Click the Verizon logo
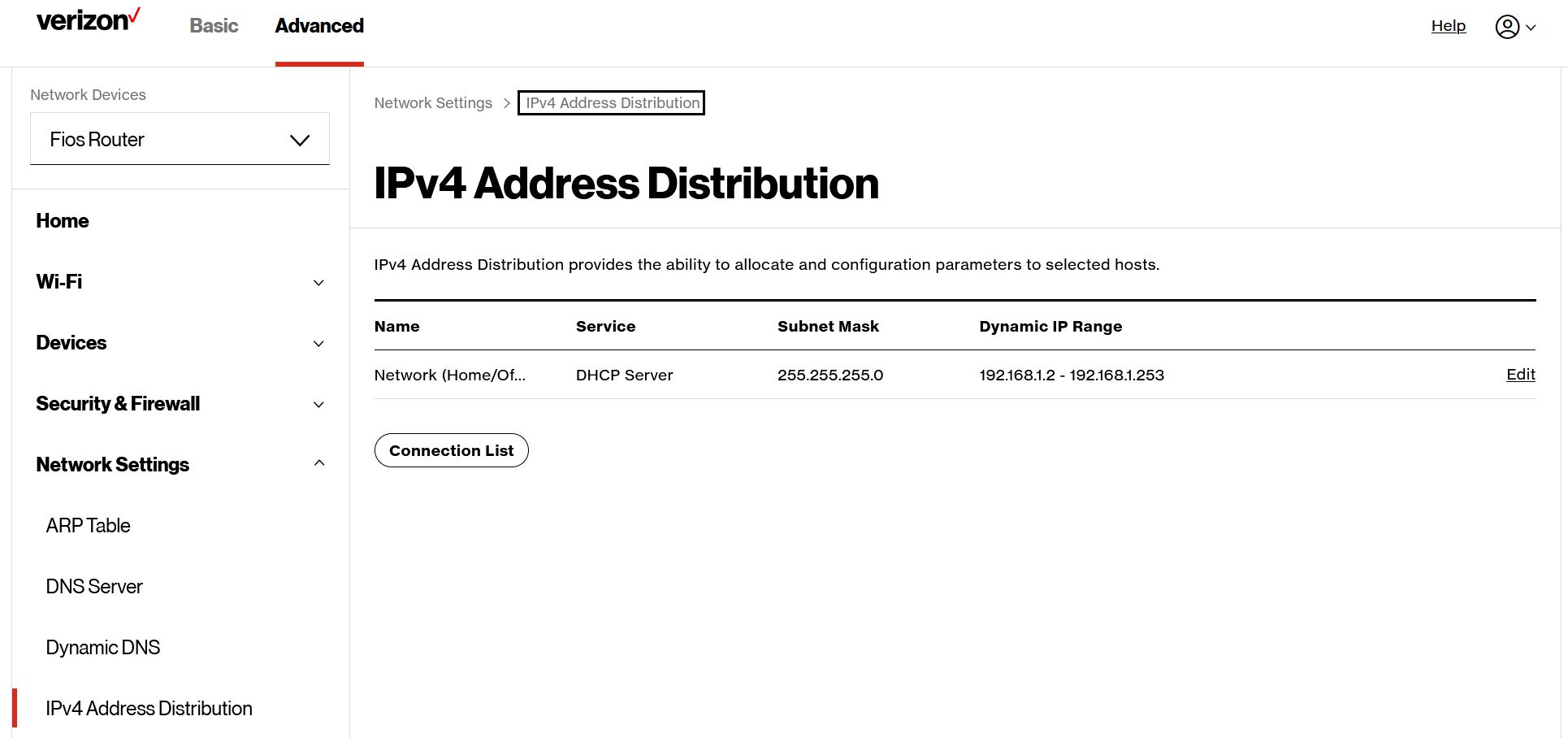 pyautogui.click(x=88, y=20)
